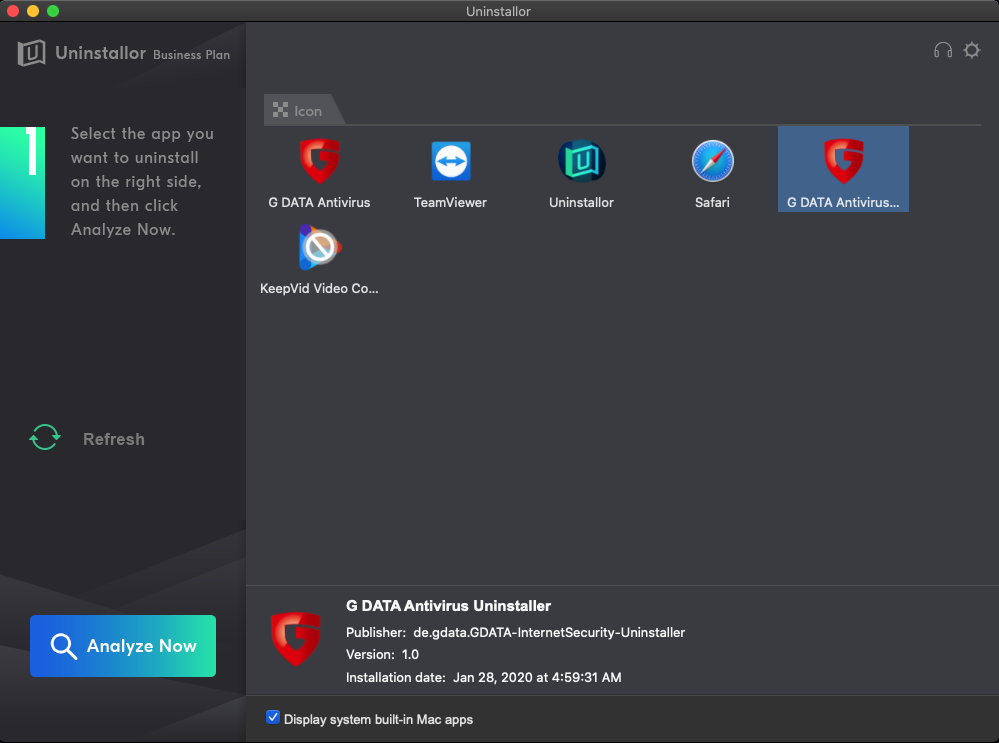Select the Uninstallor app icon in the list
999x743 pixels.
click(x=582, y=161)
